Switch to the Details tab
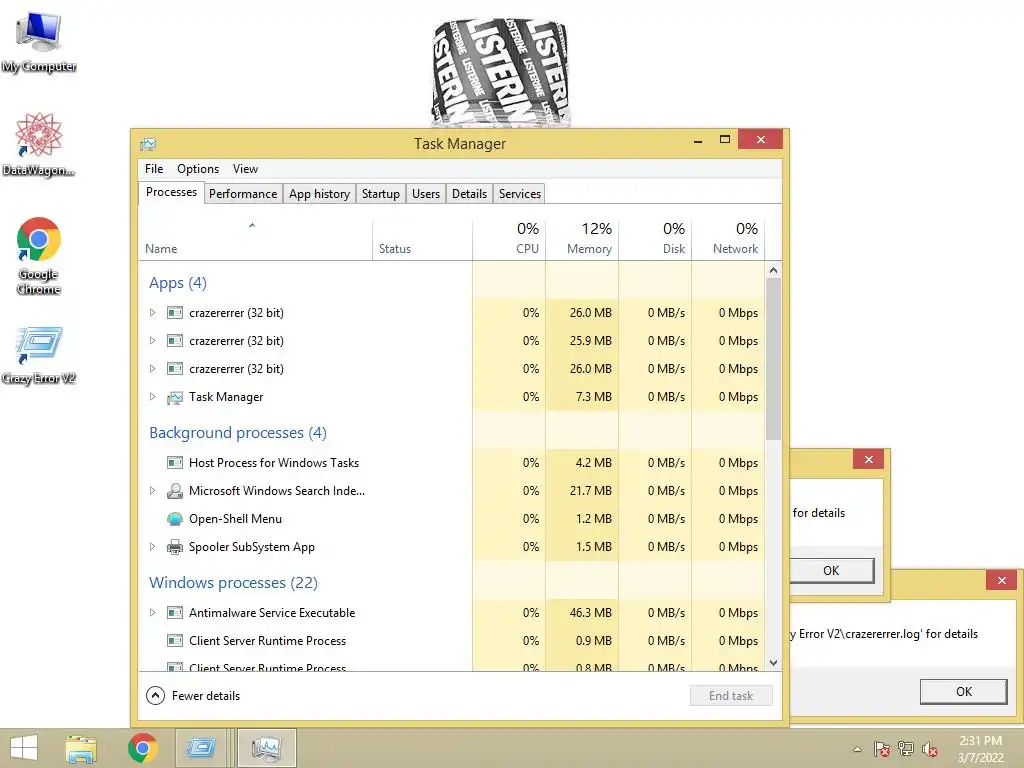The height and width of the screenshot is (768, 1024). [470, 194]
